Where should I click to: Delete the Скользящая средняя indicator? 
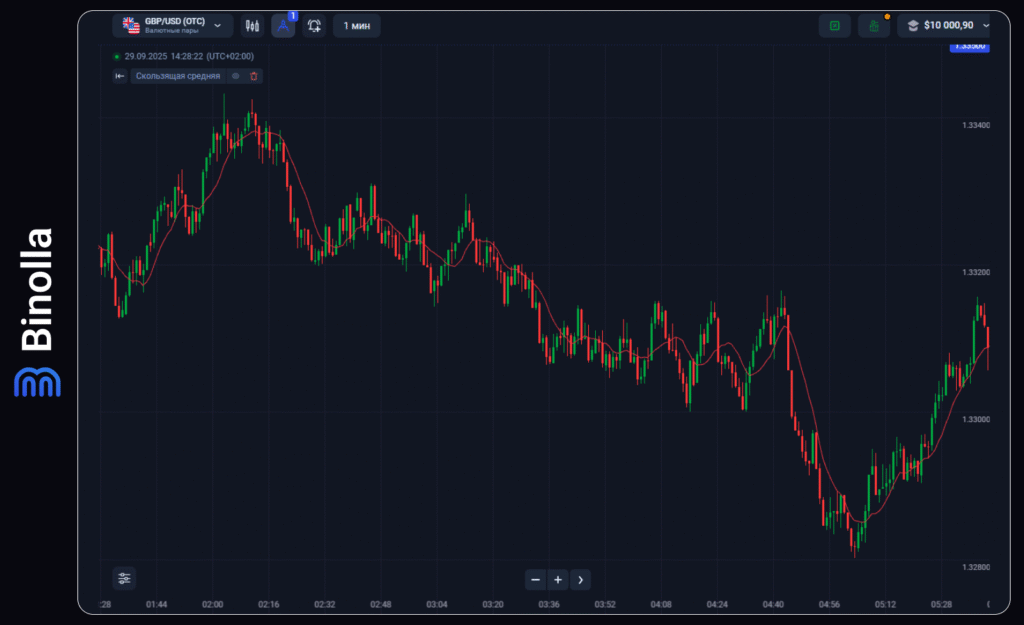254,76
